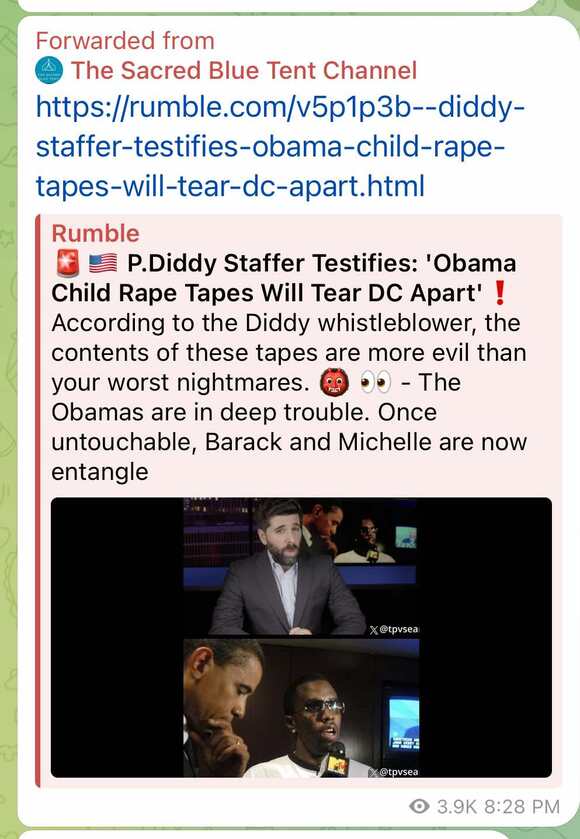
Task: Click the red siren emoji in title
Action: click(x=67, y=263)
